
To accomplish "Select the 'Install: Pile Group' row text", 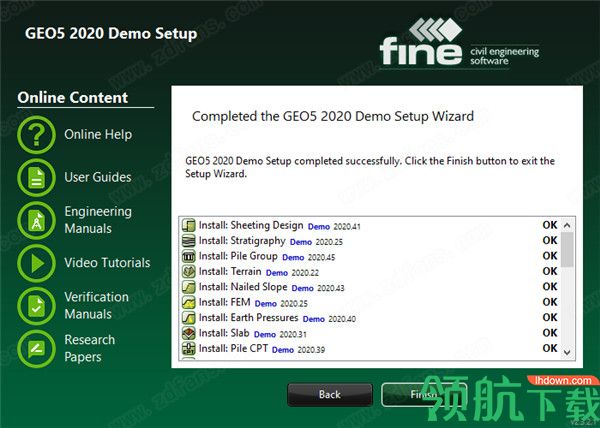I will click(x=238, y=256).
